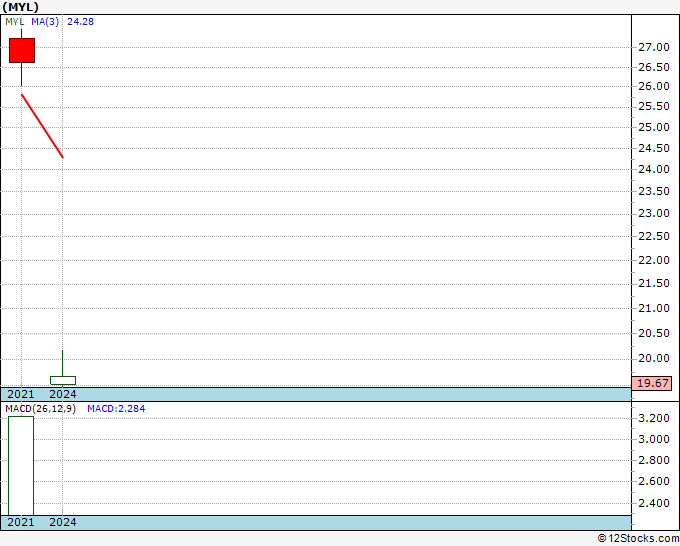Image resolution: width=680 pixels, height=546 pixels.
Task: Click the 22.00 price axis label
Action: (654, 260)
